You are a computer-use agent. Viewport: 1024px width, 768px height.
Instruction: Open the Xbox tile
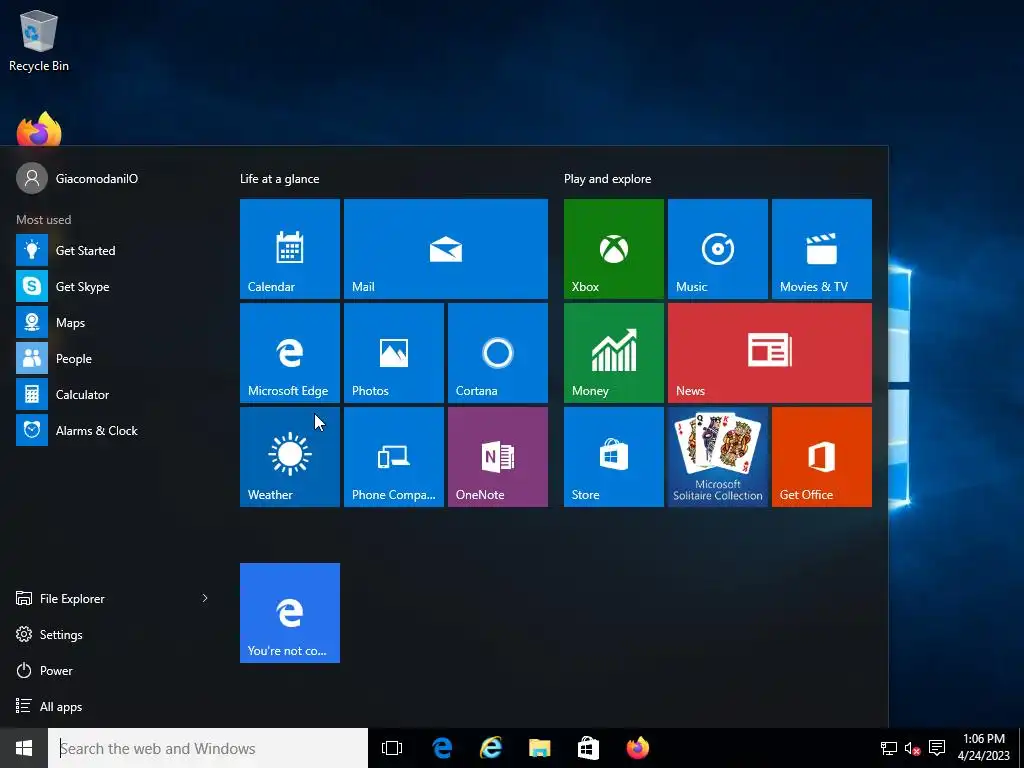point(614,249)
